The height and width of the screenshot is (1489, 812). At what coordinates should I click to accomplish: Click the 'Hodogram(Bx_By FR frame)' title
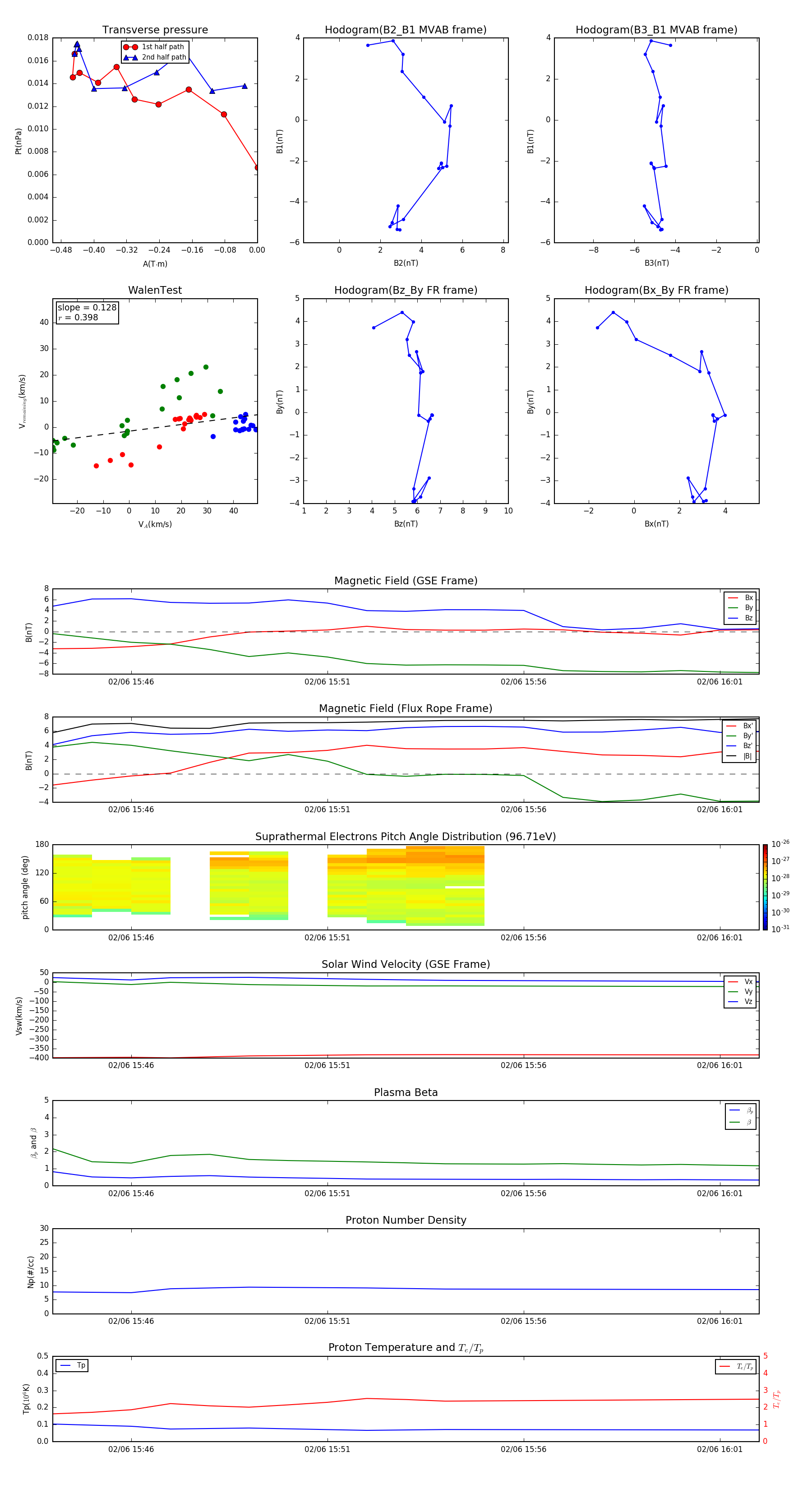point(656,290)
